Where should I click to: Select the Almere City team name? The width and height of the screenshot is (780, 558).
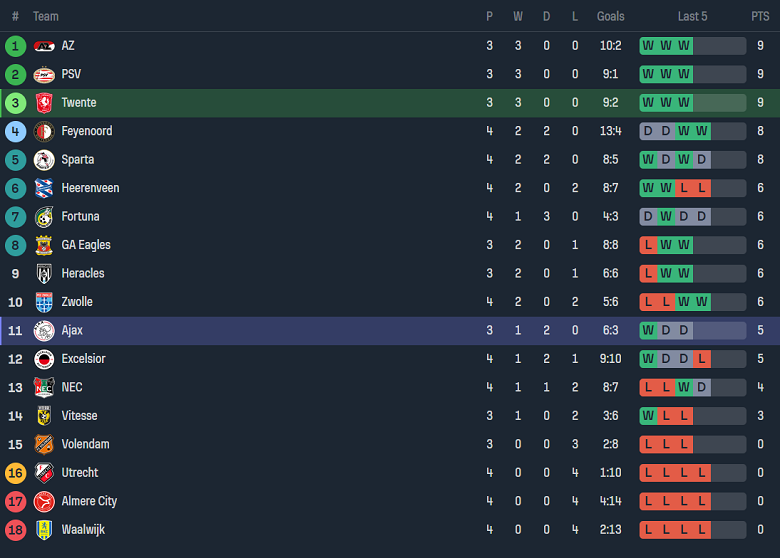coord(89,502)
